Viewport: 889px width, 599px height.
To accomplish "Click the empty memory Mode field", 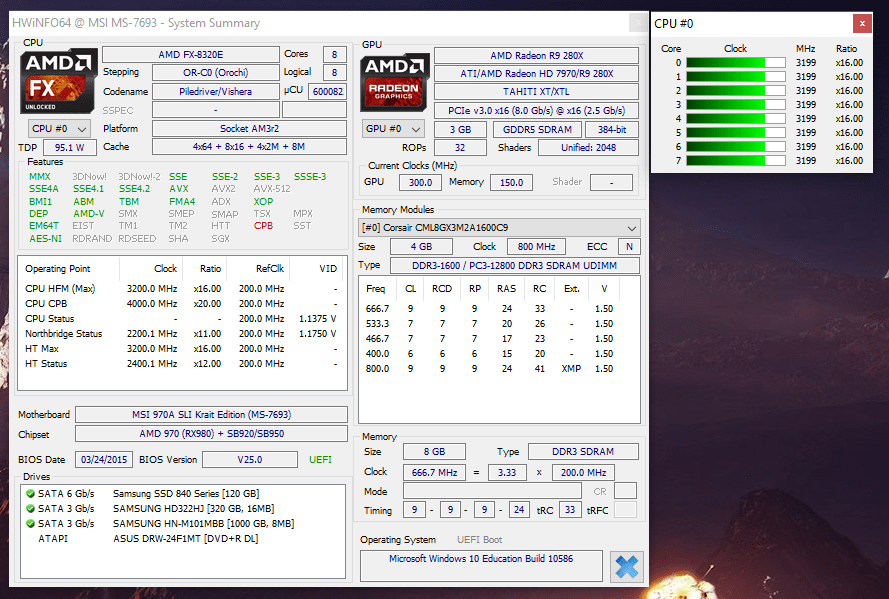I will coord(492,491).
